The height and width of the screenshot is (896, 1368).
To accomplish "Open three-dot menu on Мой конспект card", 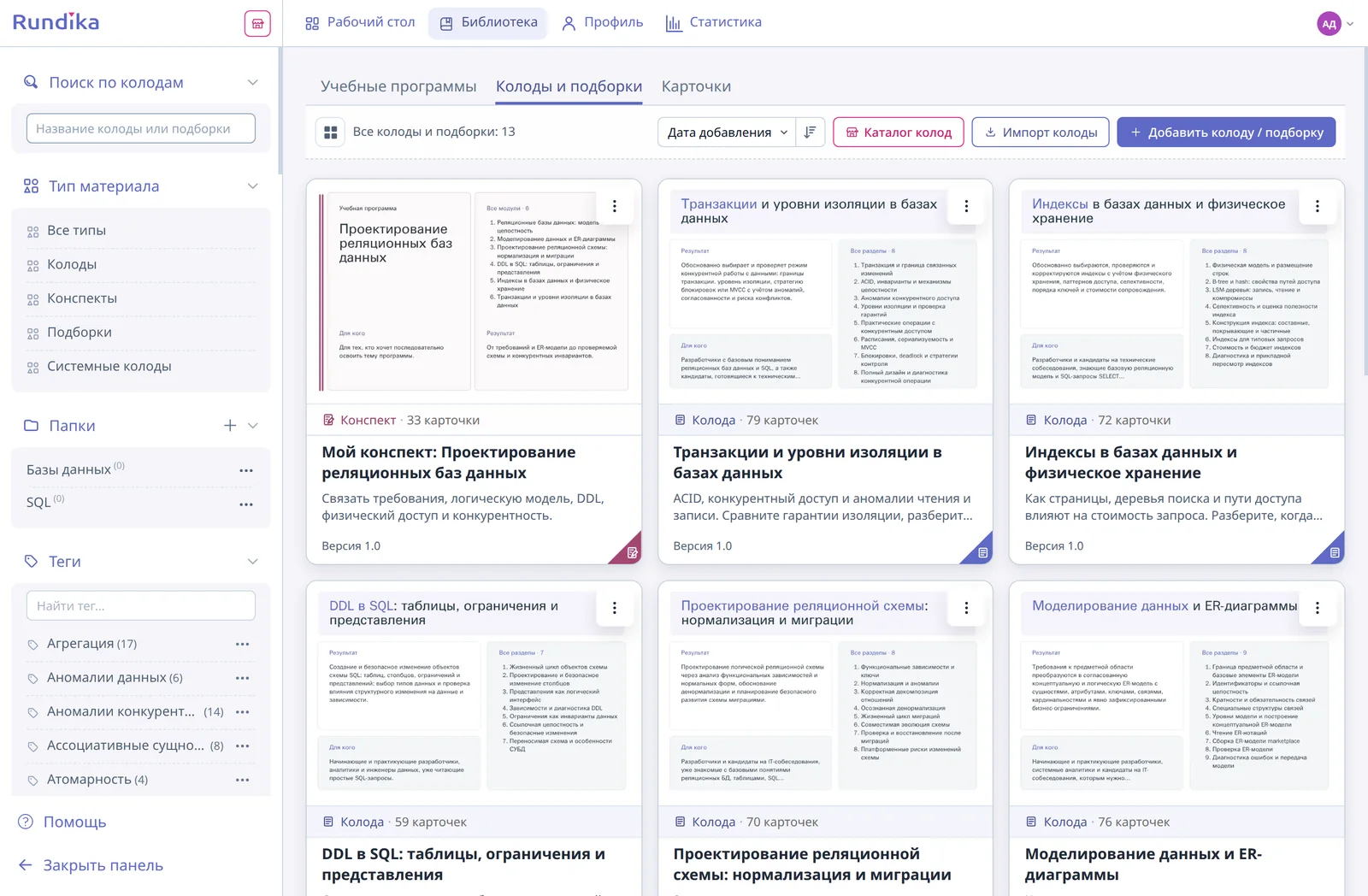I will point(615,206).
